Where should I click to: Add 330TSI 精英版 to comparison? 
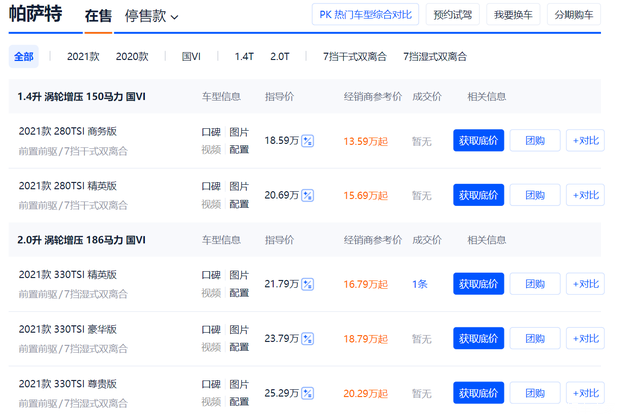(x=585, y=283)
